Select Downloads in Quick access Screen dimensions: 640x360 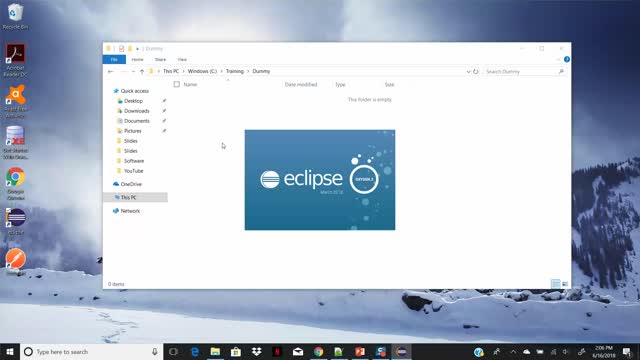pyautogui.click(x=136, y=111)
